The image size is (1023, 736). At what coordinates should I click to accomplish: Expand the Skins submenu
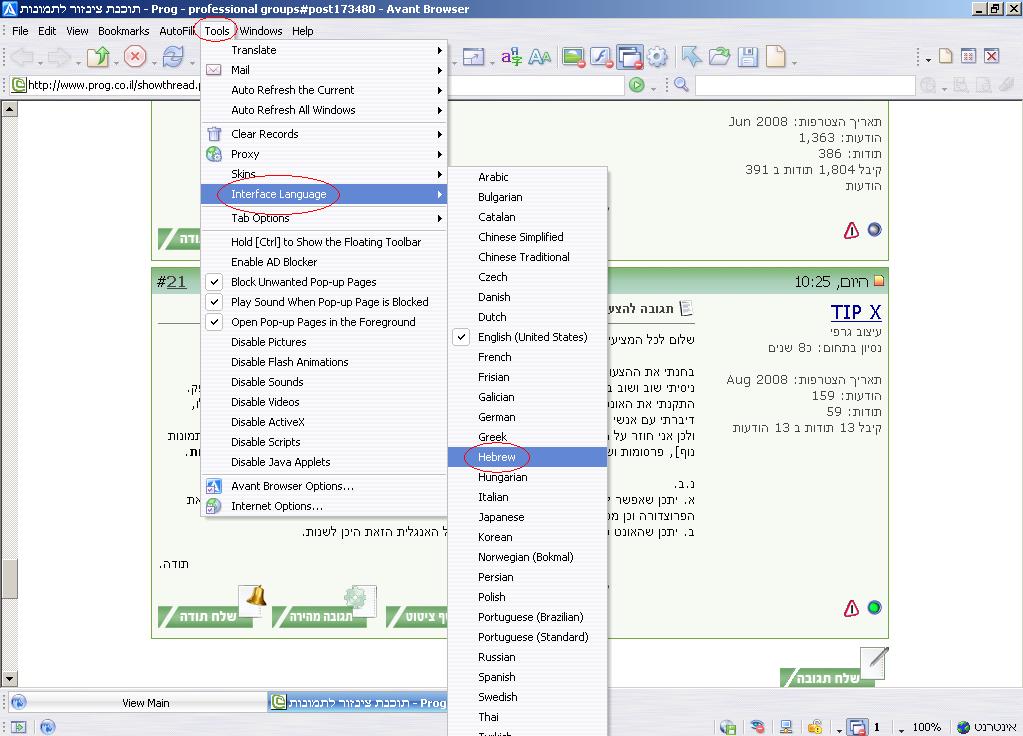point(324,174)
